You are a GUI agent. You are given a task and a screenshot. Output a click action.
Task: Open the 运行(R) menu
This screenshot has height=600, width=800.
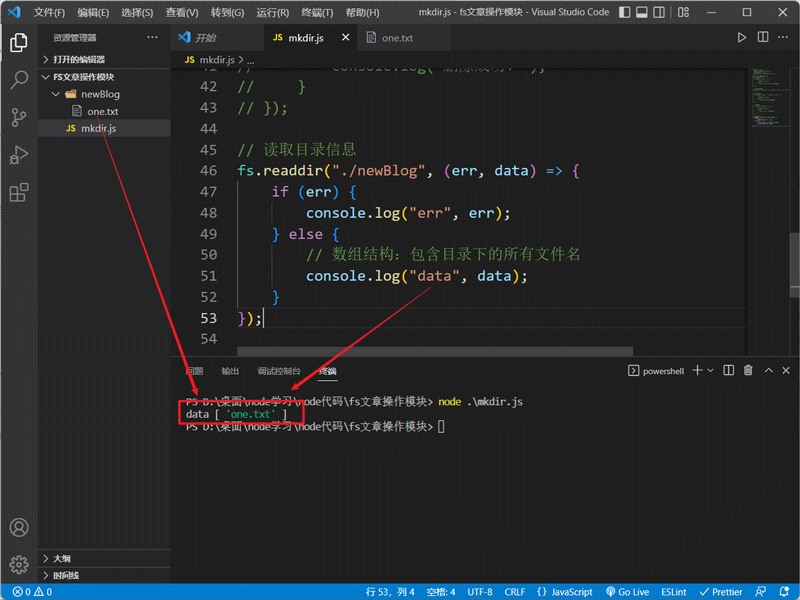point(272,12)
